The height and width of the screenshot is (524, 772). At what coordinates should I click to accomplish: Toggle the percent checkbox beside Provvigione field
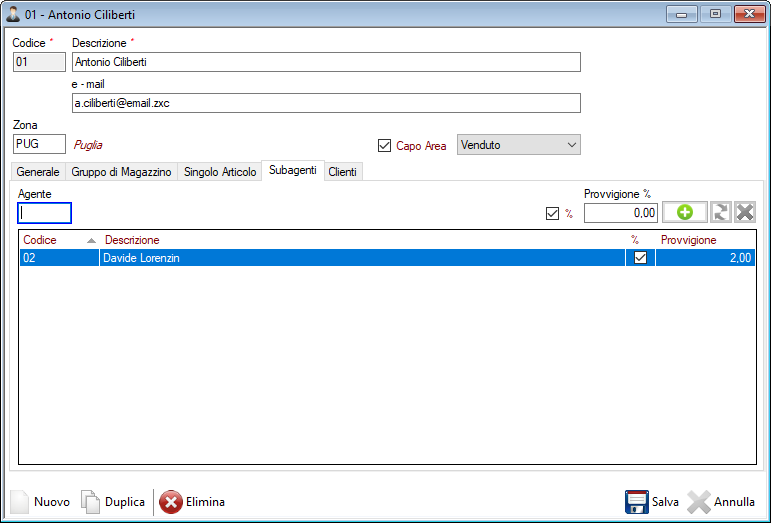(x=552, y=213)
